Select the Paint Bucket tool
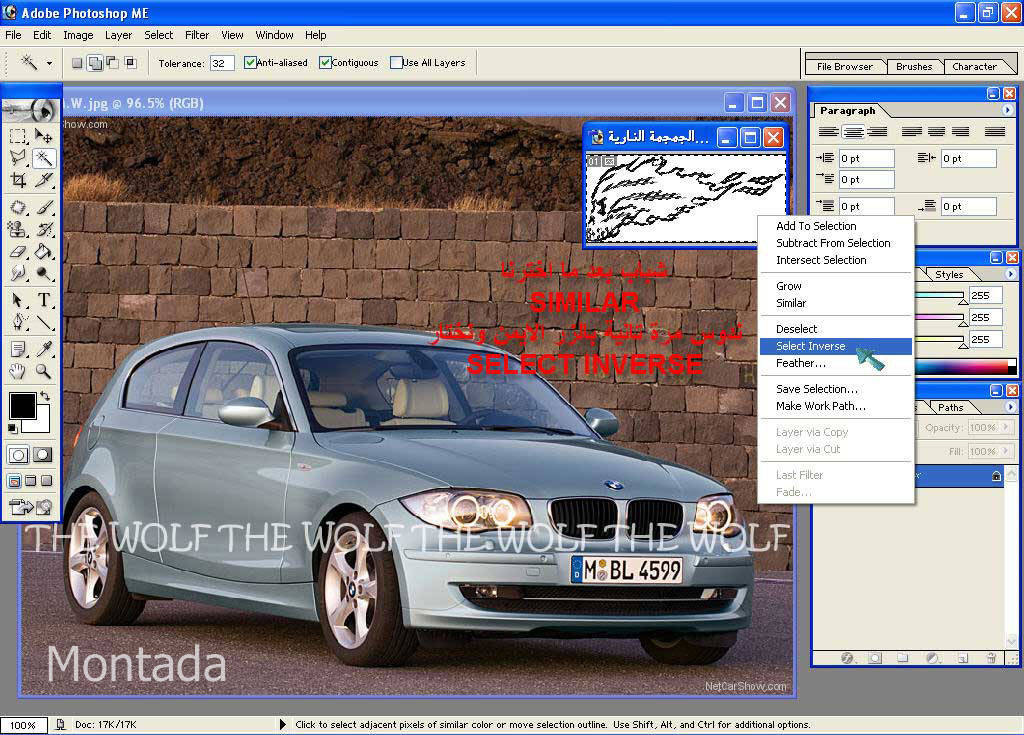The image size is (1024, 735). coord(44,252)
